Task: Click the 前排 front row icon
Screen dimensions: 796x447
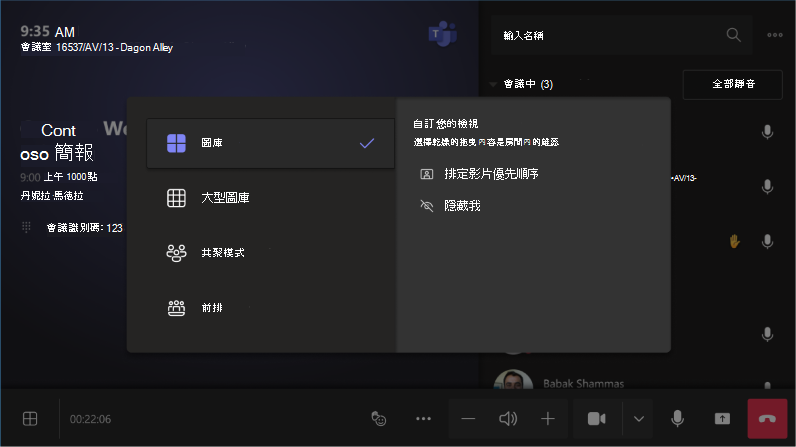Action: coord(176,307)
